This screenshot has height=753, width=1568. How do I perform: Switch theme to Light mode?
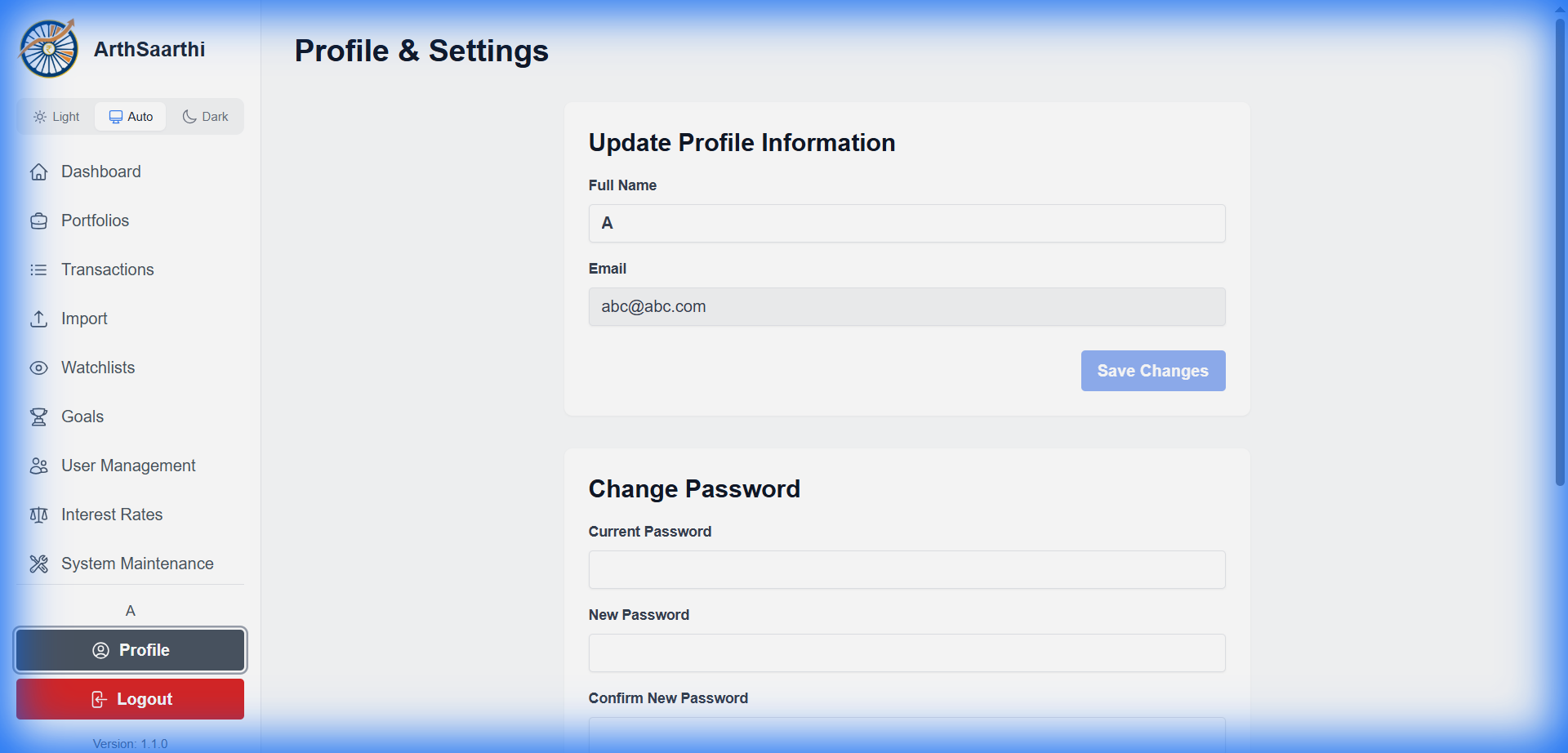pos(56,116)
